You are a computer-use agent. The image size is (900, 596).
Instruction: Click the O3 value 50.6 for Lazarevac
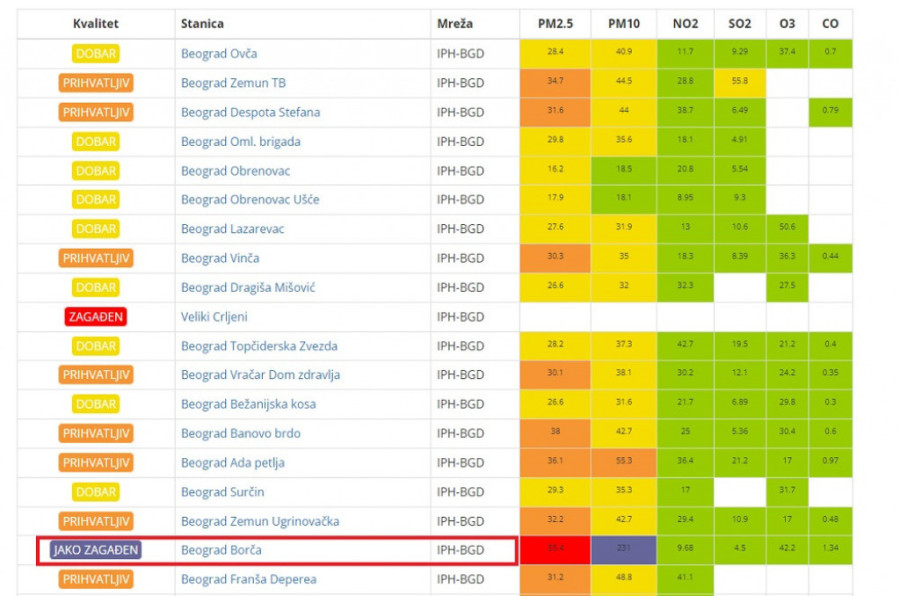(x=787, y=229)
